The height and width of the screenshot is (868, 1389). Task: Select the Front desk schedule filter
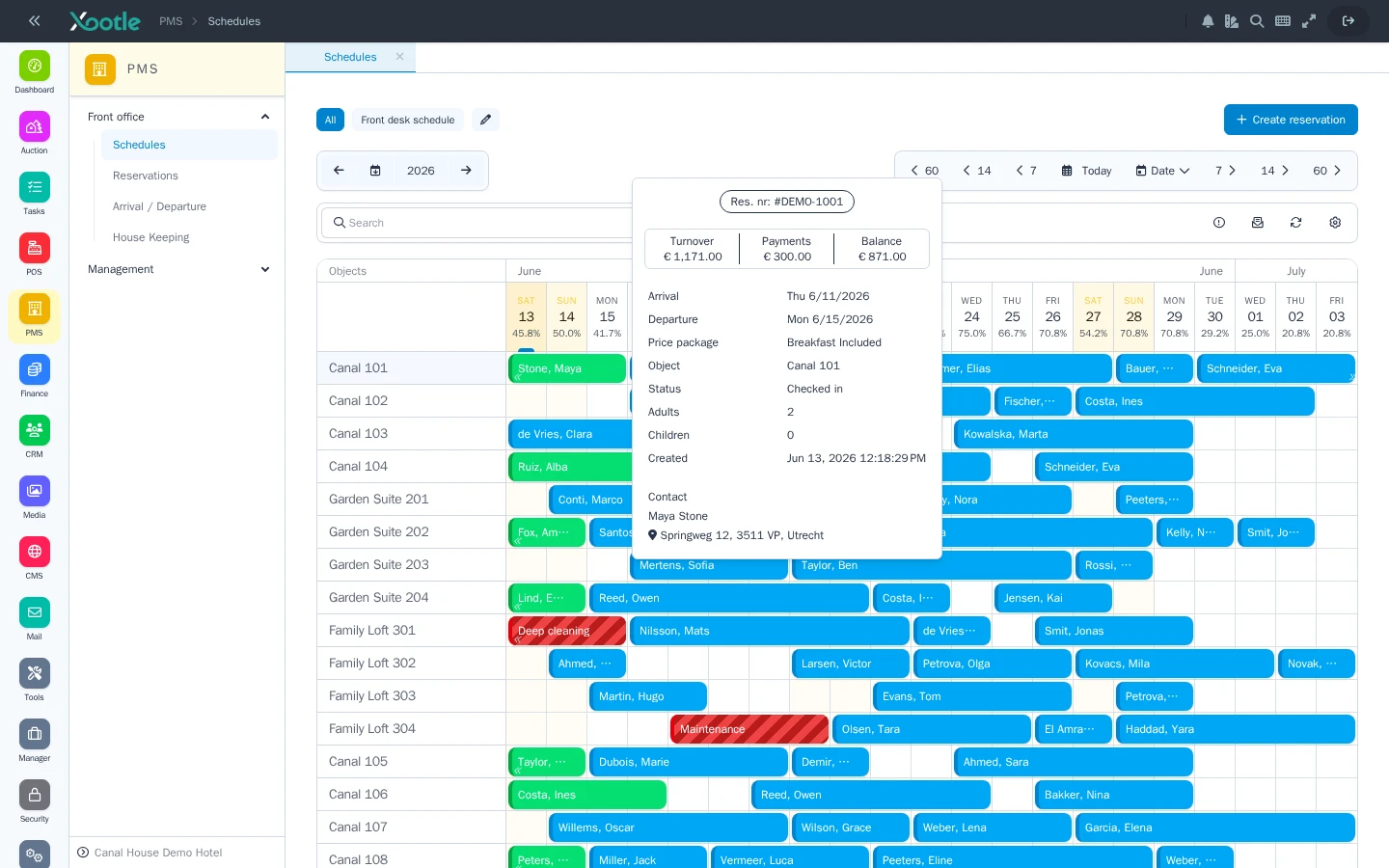(x=408, y=120)
